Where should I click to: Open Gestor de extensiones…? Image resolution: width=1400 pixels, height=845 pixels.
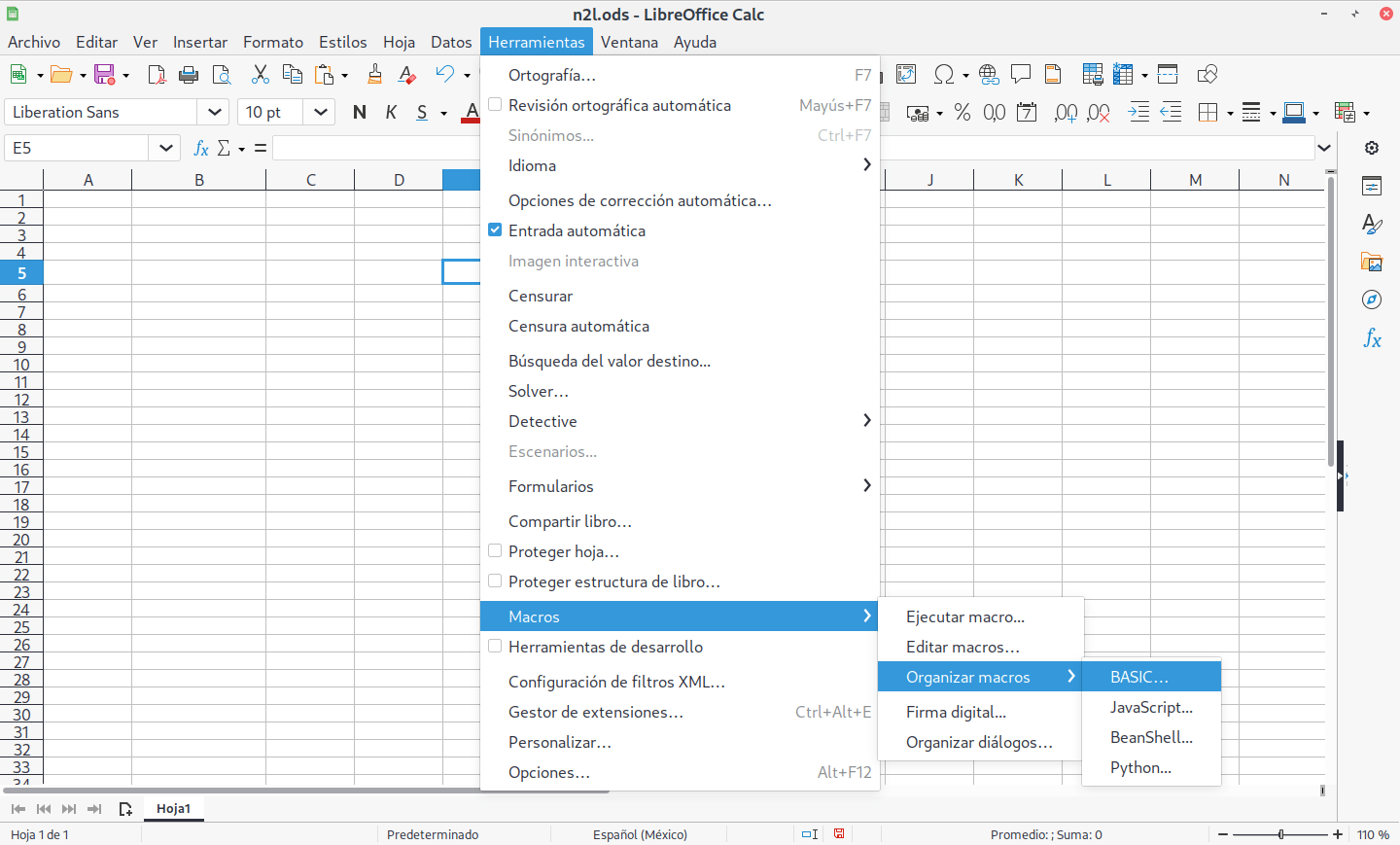tap(680, 712)
